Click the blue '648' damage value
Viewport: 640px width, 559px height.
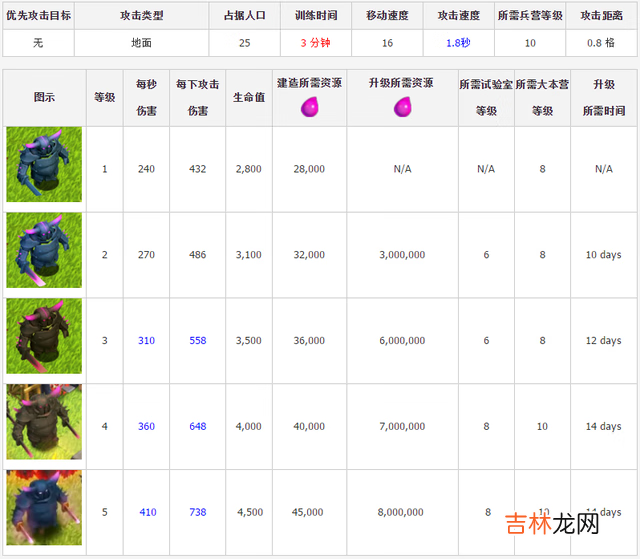[198, 426]
